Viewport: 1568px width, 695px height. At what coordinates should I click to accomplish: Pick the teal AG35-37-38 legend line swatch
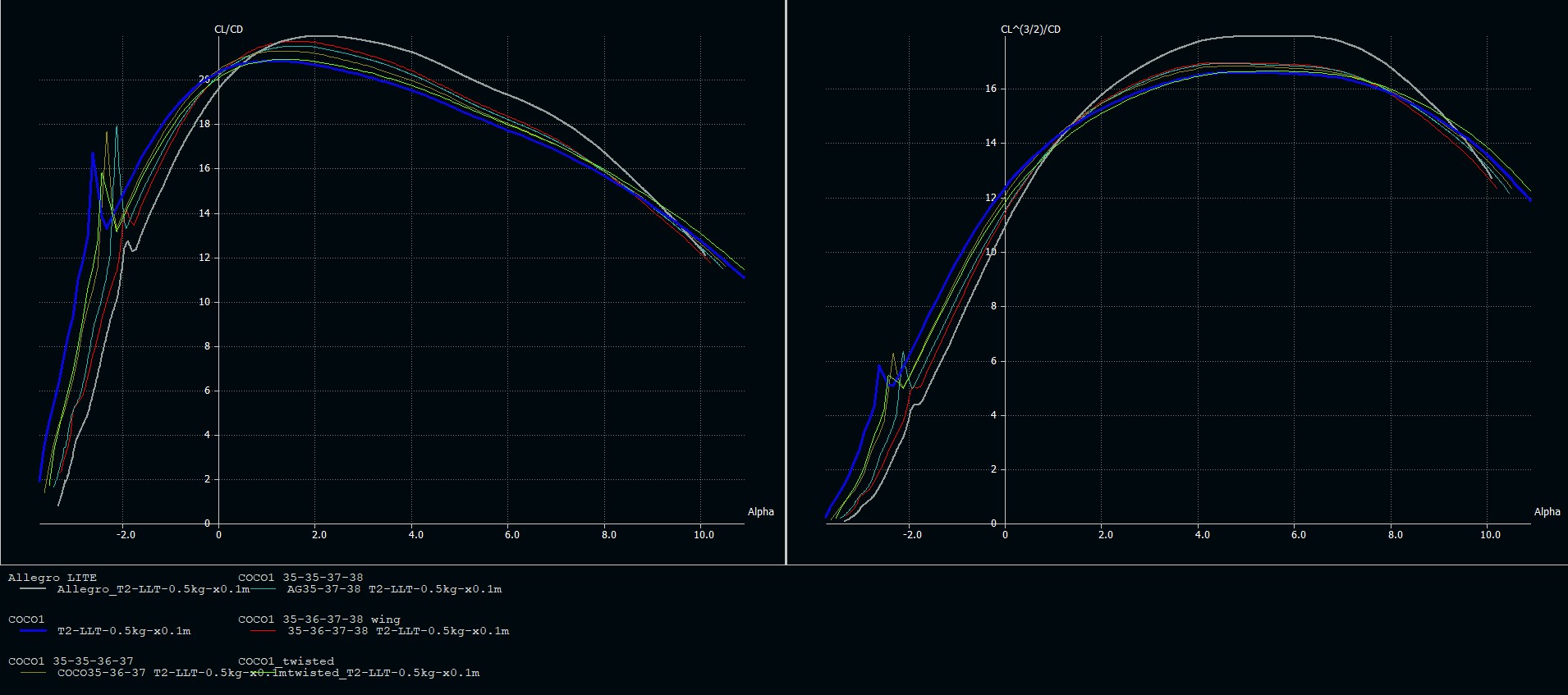coord(263,589)
